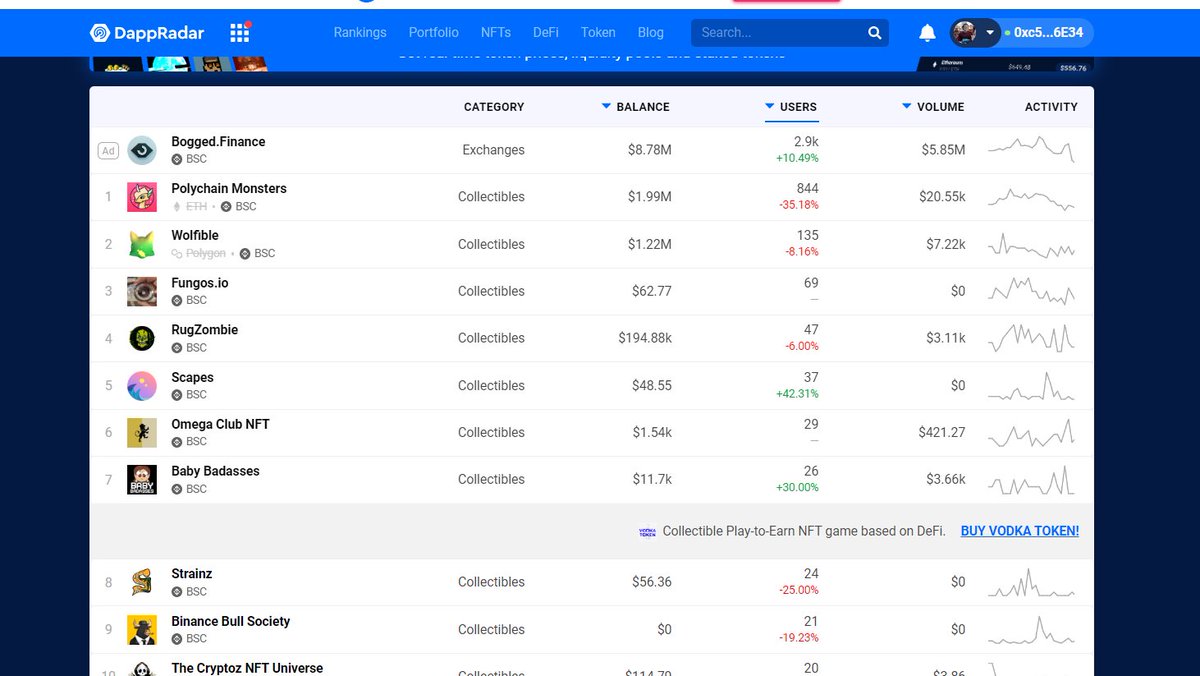1200x676 pixels.
Task: Go to the Token page
Action: point(599,33)
